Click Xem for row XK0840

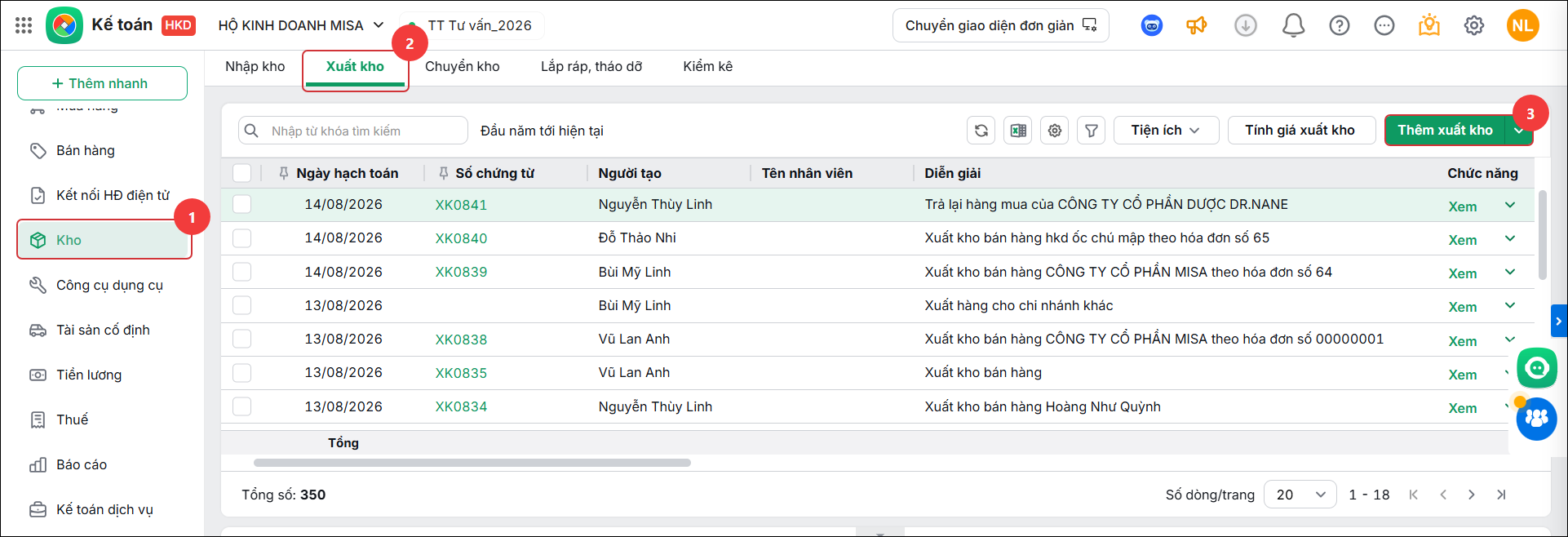tap(1463, 240)
